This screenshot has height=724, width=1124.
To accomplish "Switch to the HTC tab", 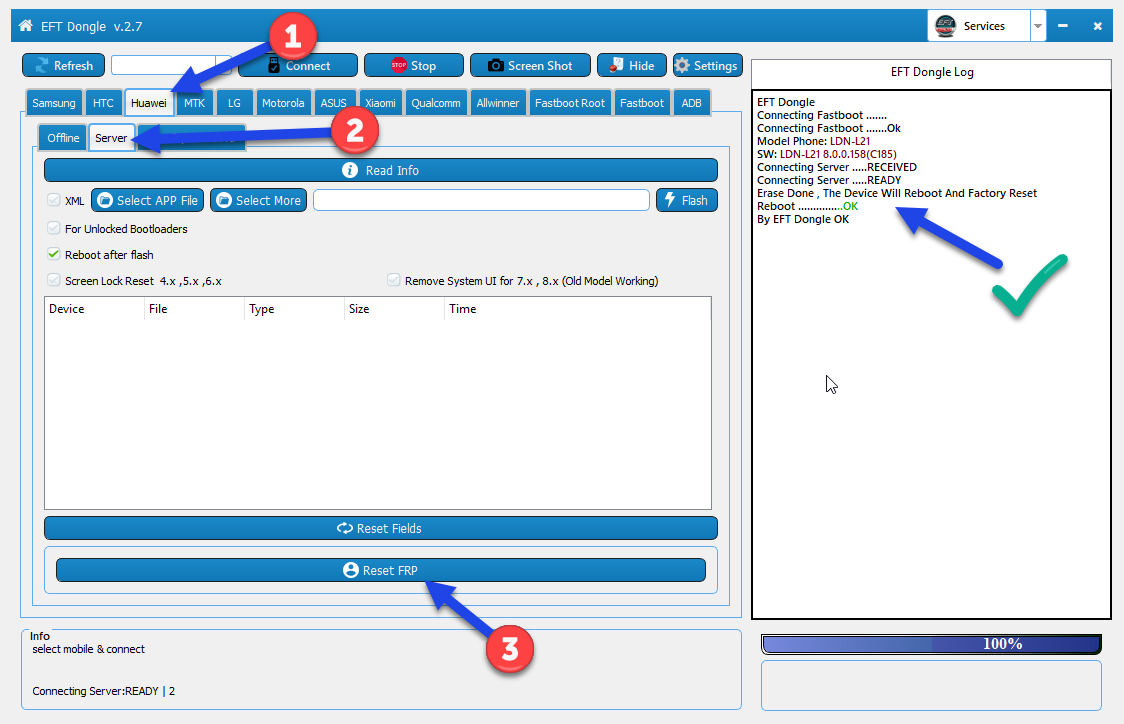I will tap(103, 103).
